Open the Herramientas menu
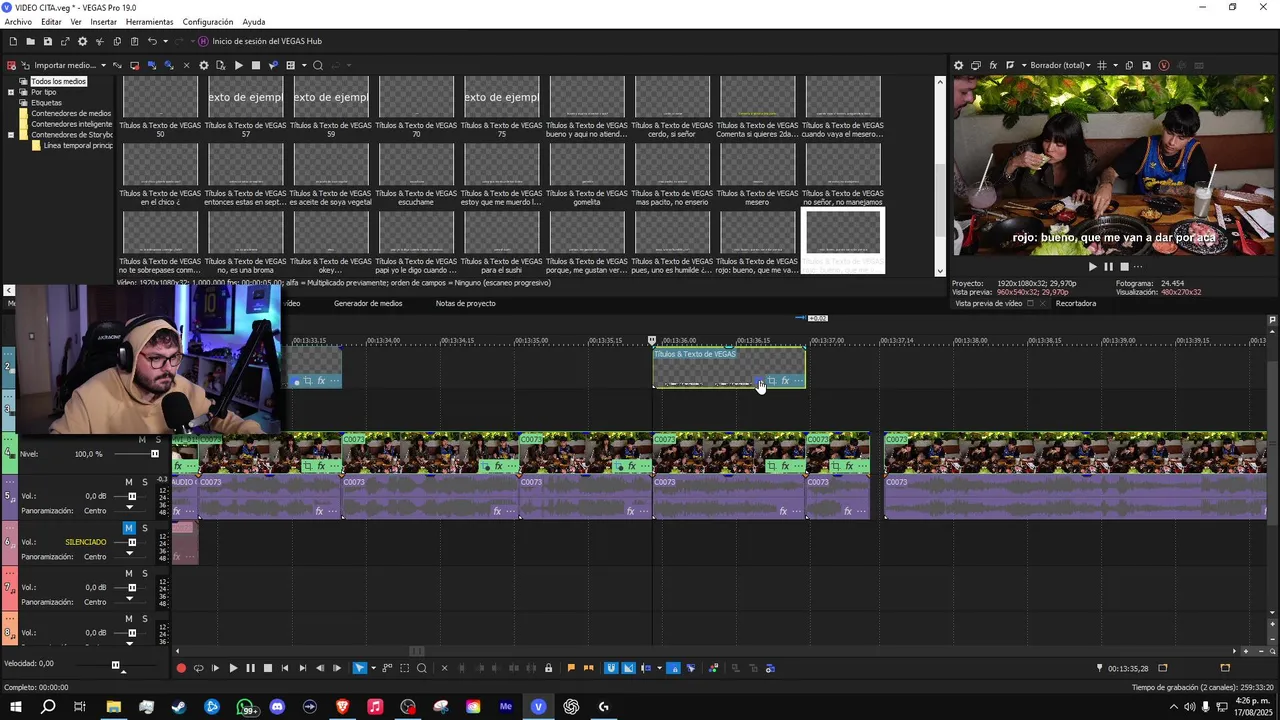This screenshot has width=1280, height=720. point(149,22)
